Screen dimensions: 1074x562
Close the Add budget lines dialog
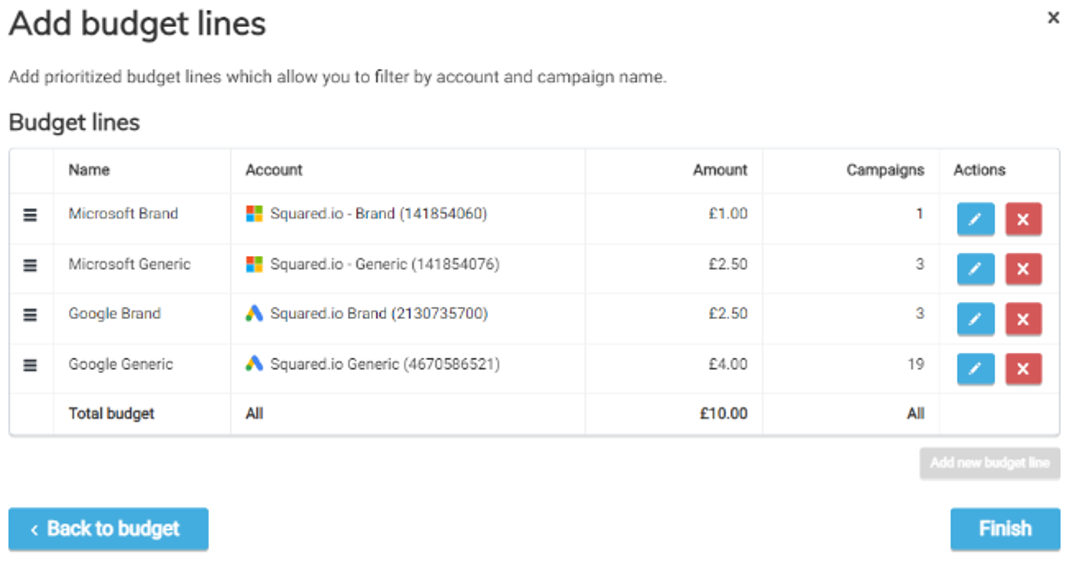[1053, 18]
